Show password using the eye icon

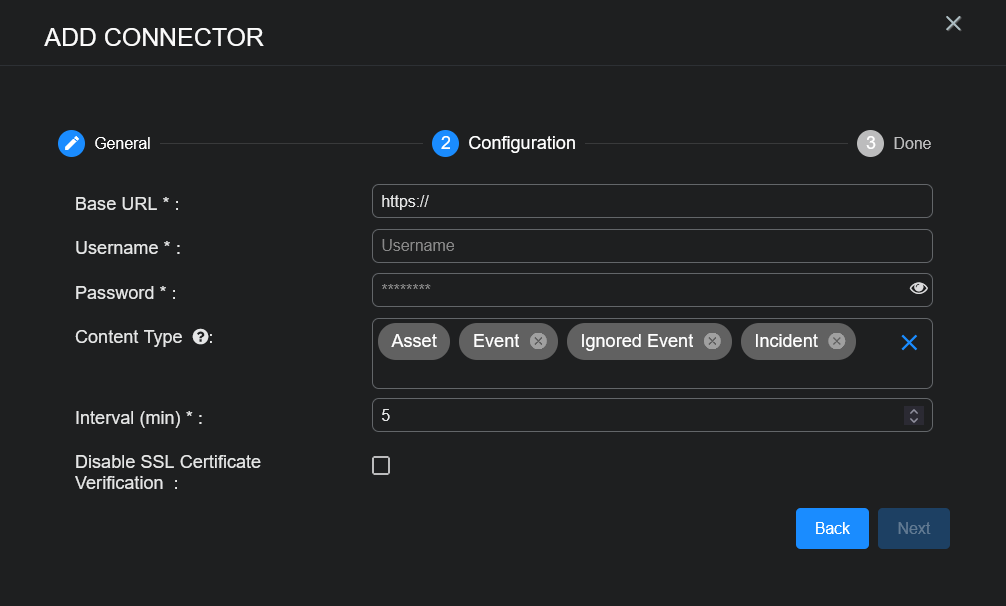pos(918,289)
